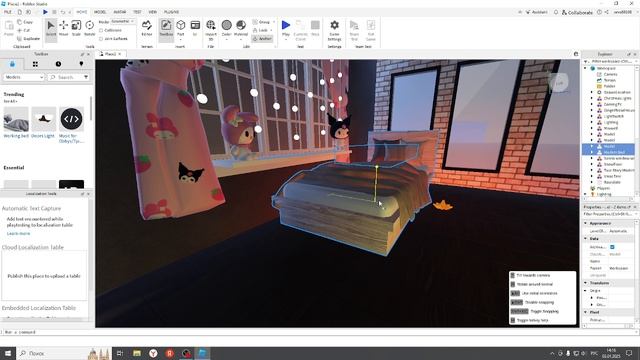
Task: Switch to the AVATAR ribbon tab
Action: (120, 12)
